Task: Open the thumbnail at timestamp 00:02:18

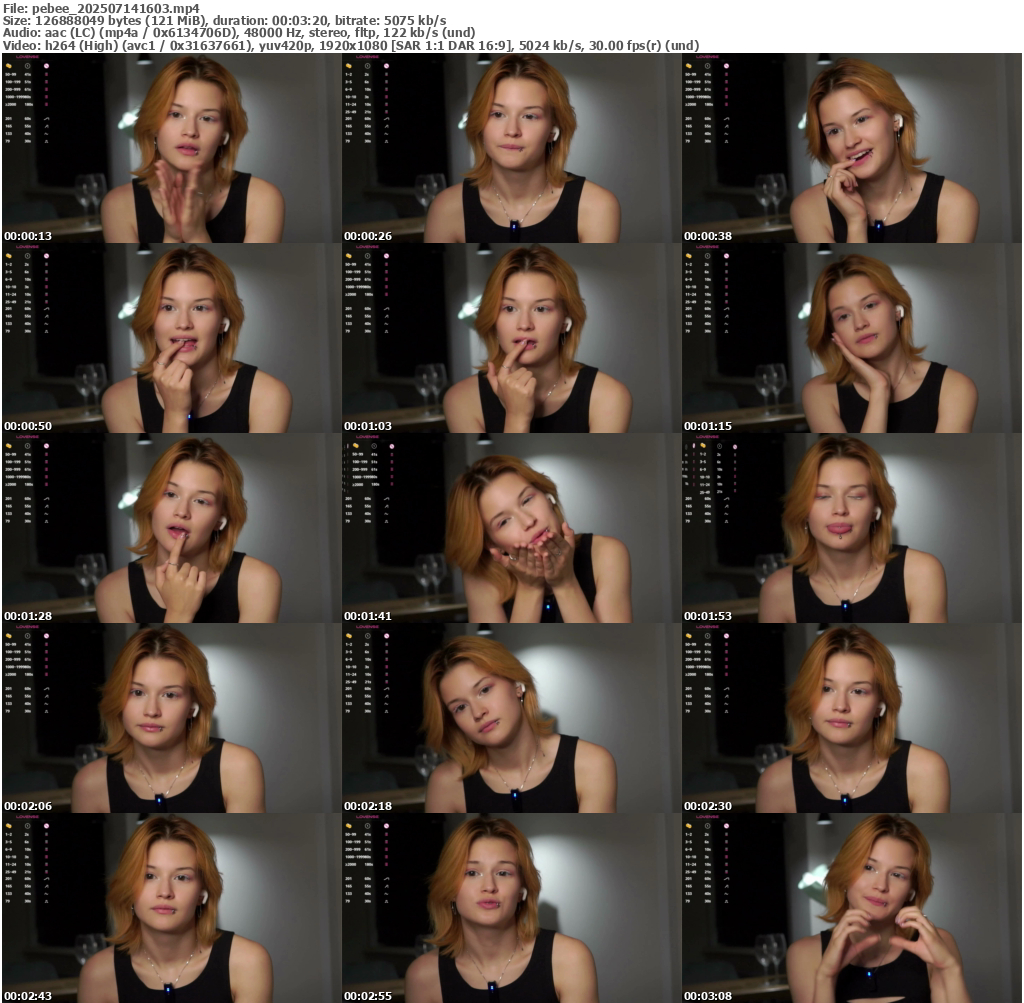Action: point(511,717)
